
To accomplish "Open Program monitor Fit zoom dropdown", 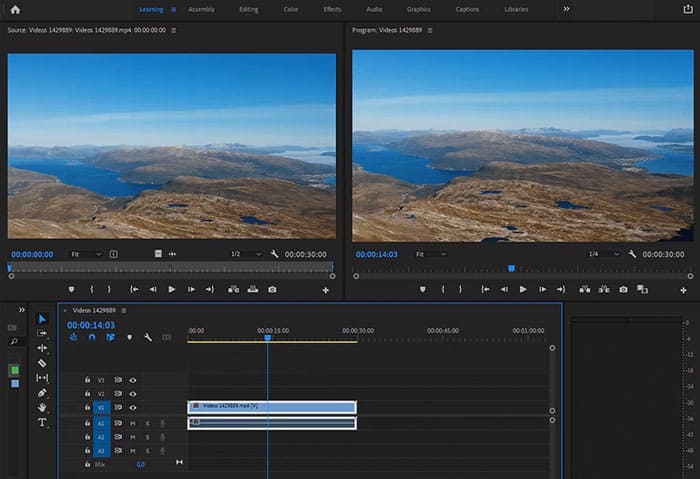I will point(430,254).
